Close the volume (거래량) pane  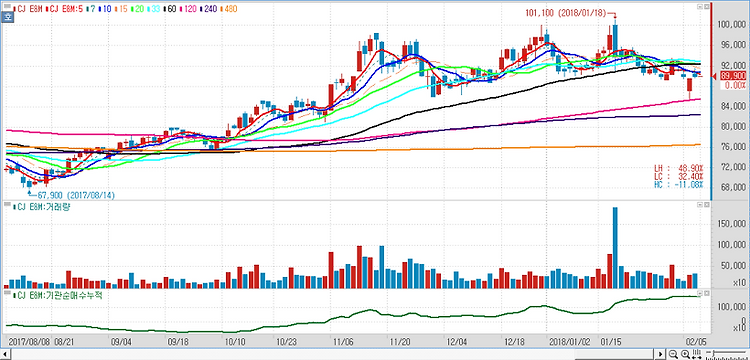[x=706, y=205]
